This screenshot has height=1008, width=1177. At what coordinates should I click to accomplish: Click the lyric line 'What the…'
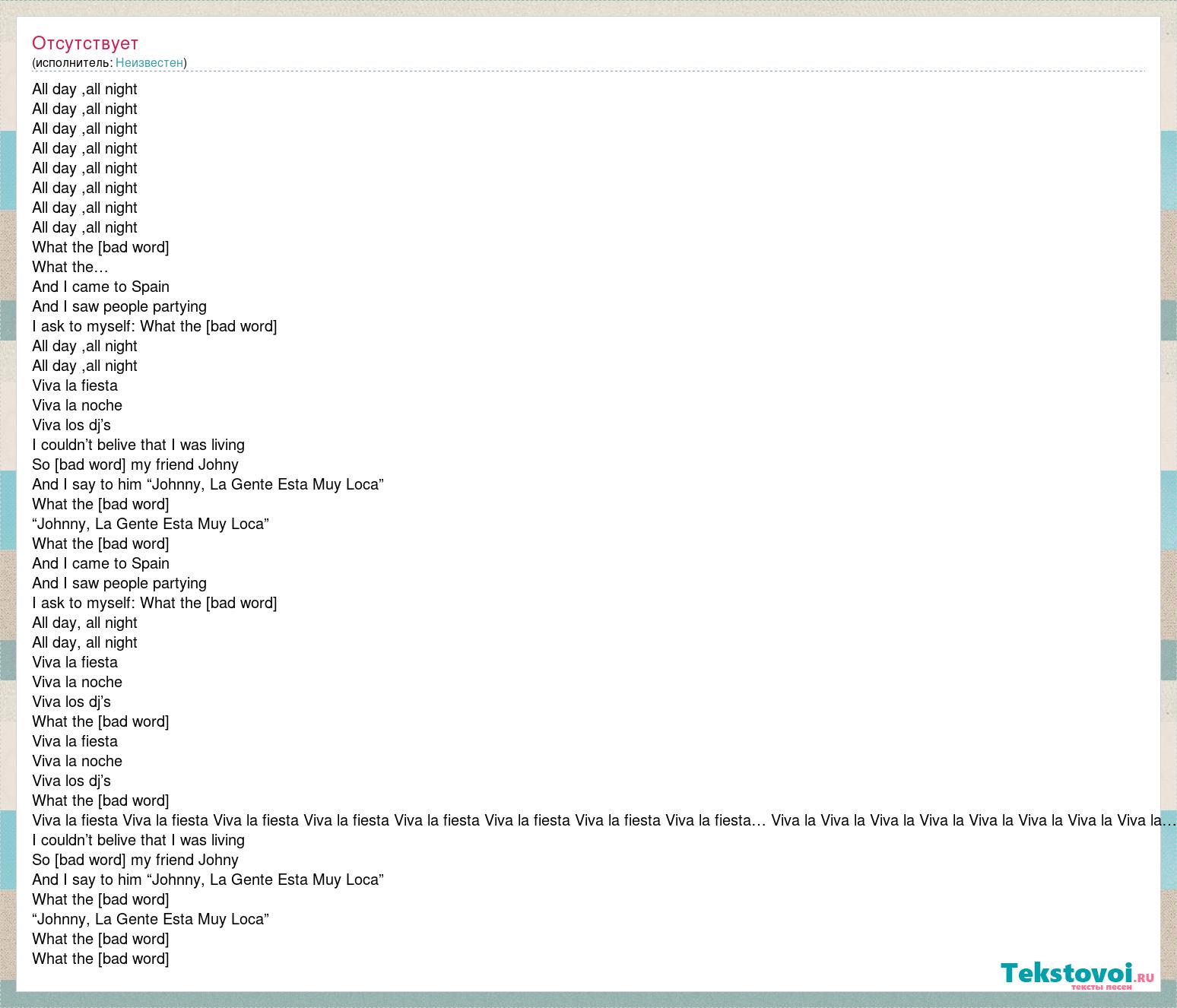coord(71,267)
